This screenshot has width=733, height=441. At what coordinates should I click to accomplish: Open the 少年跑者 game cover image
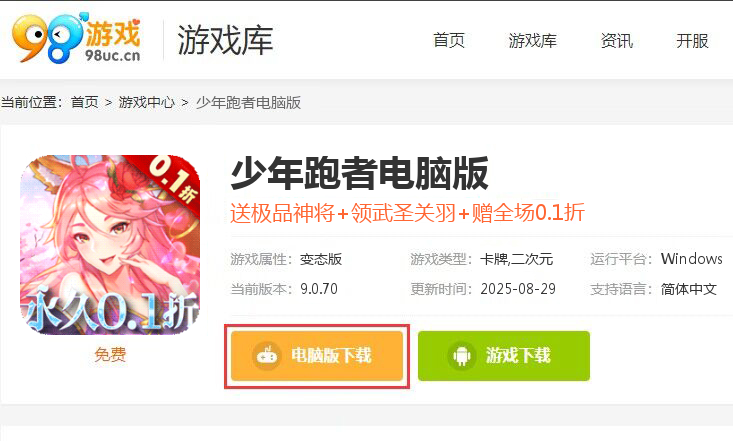coord(110,245)
